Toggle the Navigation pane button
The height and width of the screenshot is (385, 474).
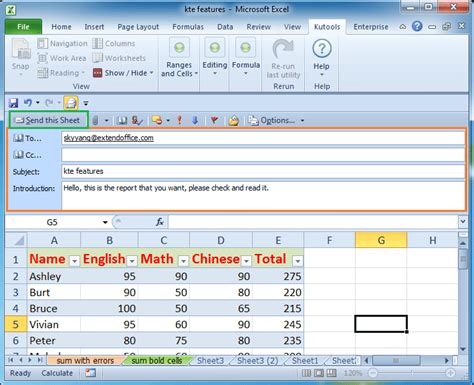(62, 43)
